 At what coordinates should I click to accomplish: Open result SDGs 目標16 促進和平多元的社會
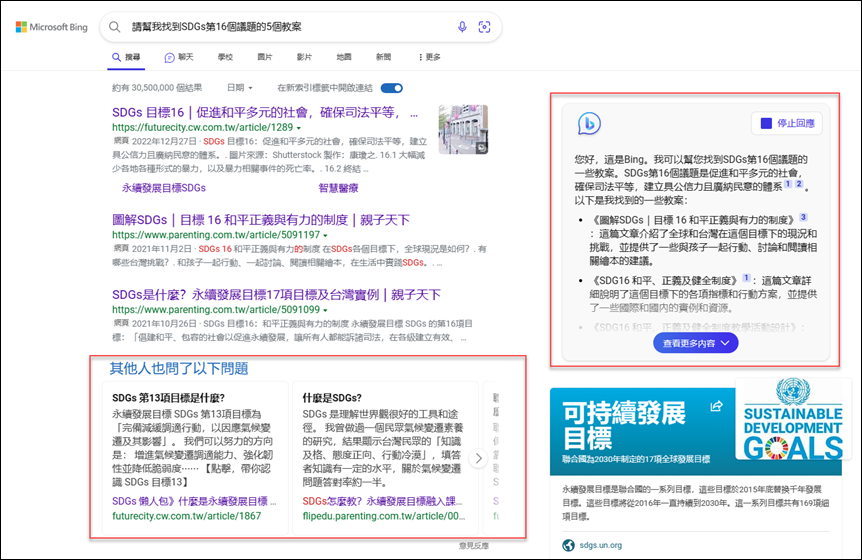point(265,113)
